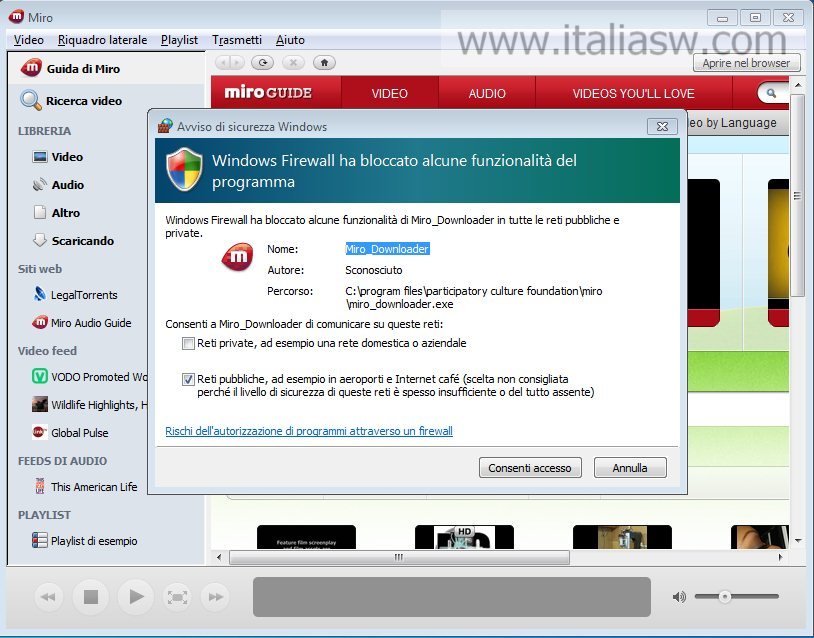Screen dimensions: 814x638
Task: Select VODO Promoted feed
Action: 89,377
